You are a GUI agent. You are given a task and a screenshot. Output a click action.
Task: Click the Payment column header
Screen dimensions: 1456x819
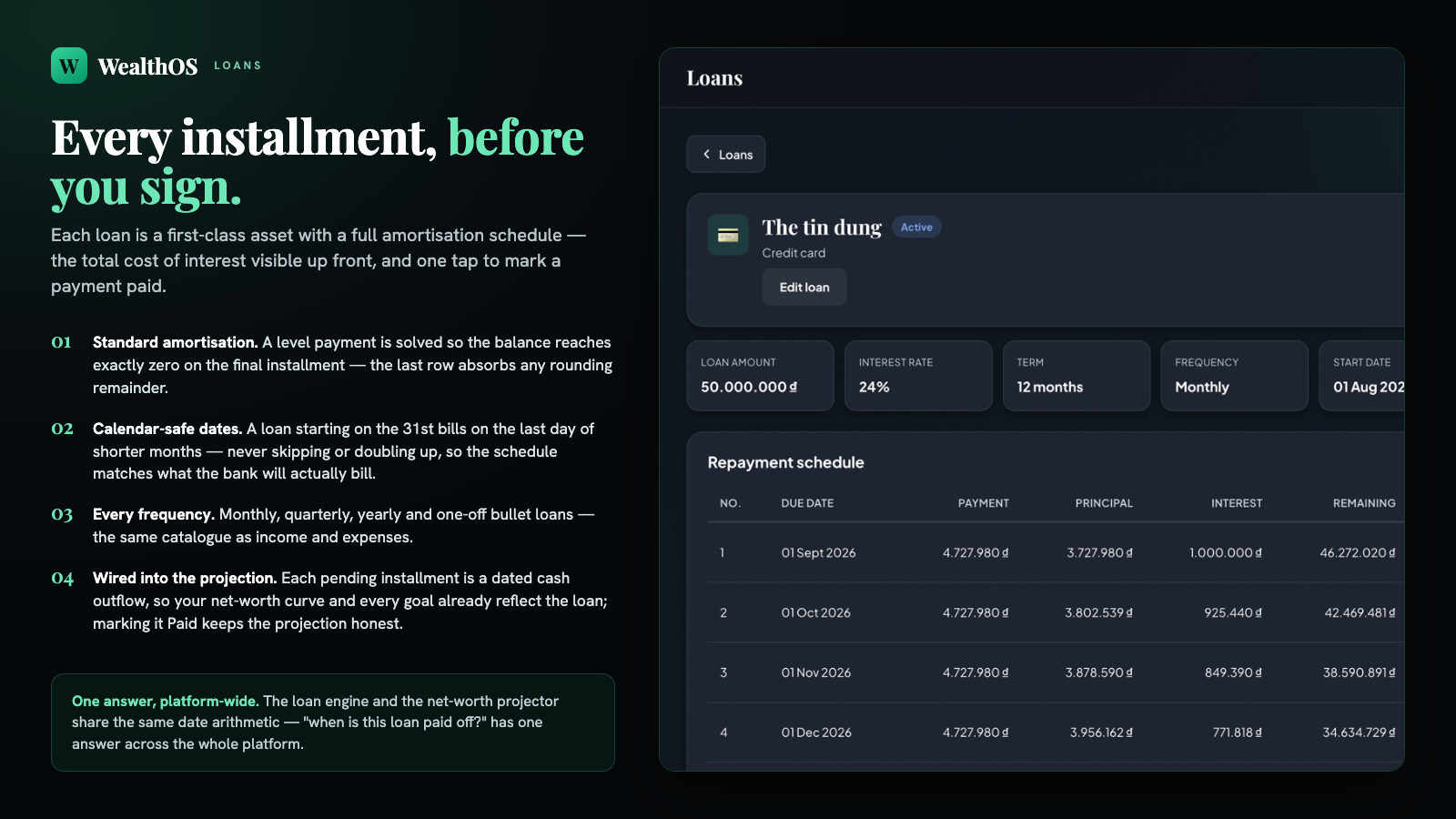click(984, 503)
